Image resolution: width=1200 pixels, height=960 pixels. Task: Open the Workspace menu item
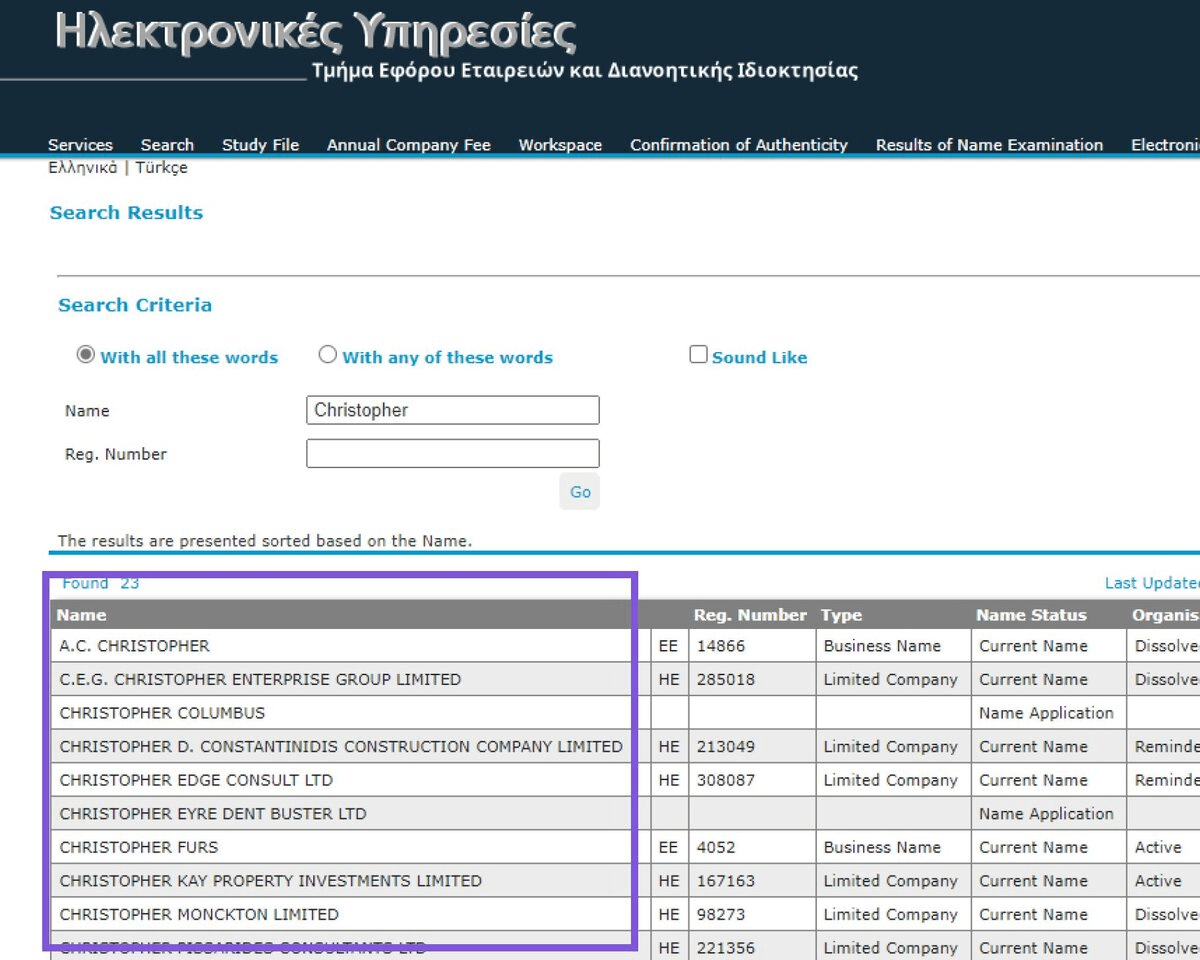[560, 145]
